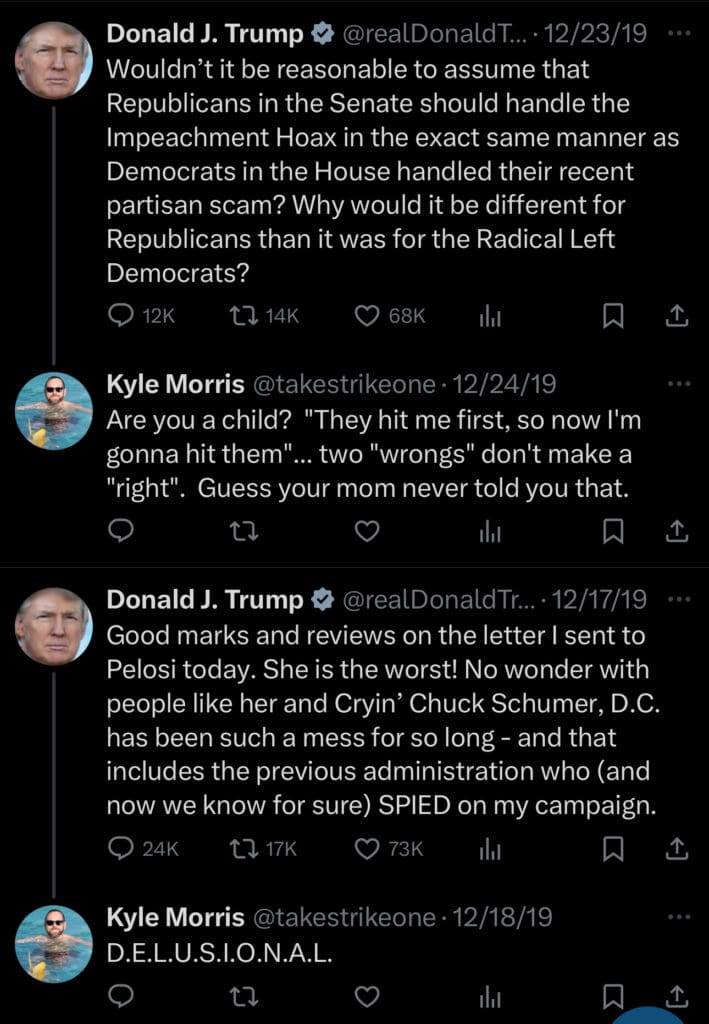Tap Trump's profile picture on the 12/23/19 tweet
Image resolution: width=709 pixels, height=1024 pixels.
54,60
